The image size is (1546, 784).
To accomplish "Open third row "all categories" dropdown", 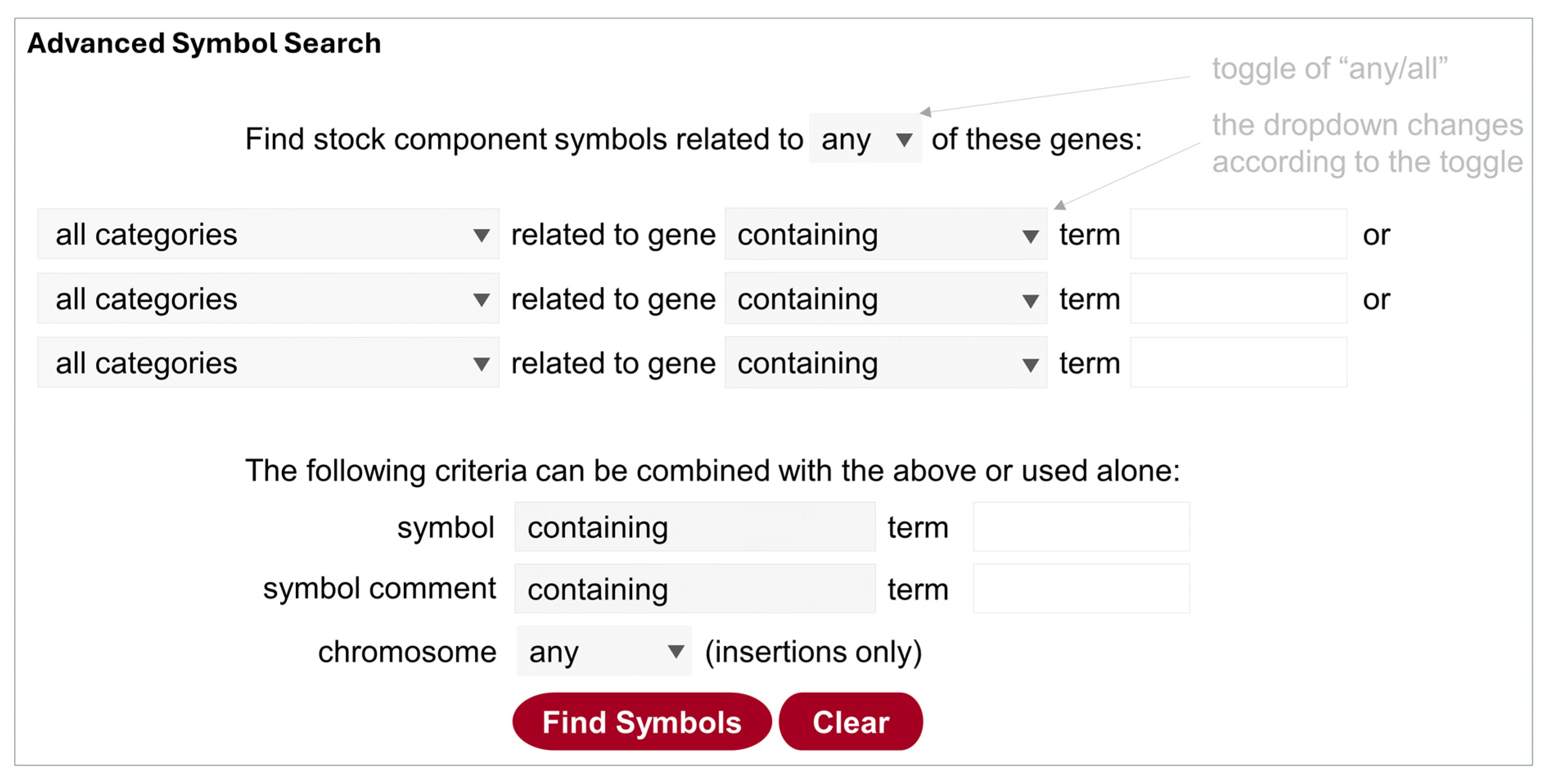I will [268, 363].
